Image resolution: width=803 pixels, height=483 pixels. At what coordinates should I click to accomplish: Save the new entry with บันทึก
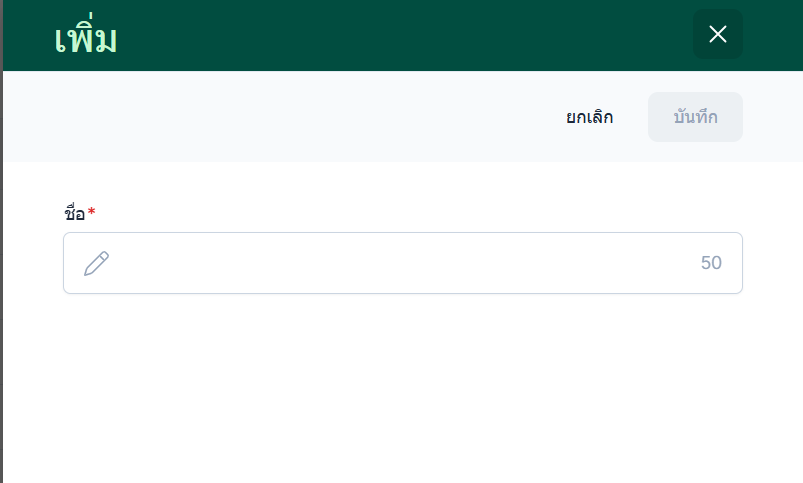point(695,117)
